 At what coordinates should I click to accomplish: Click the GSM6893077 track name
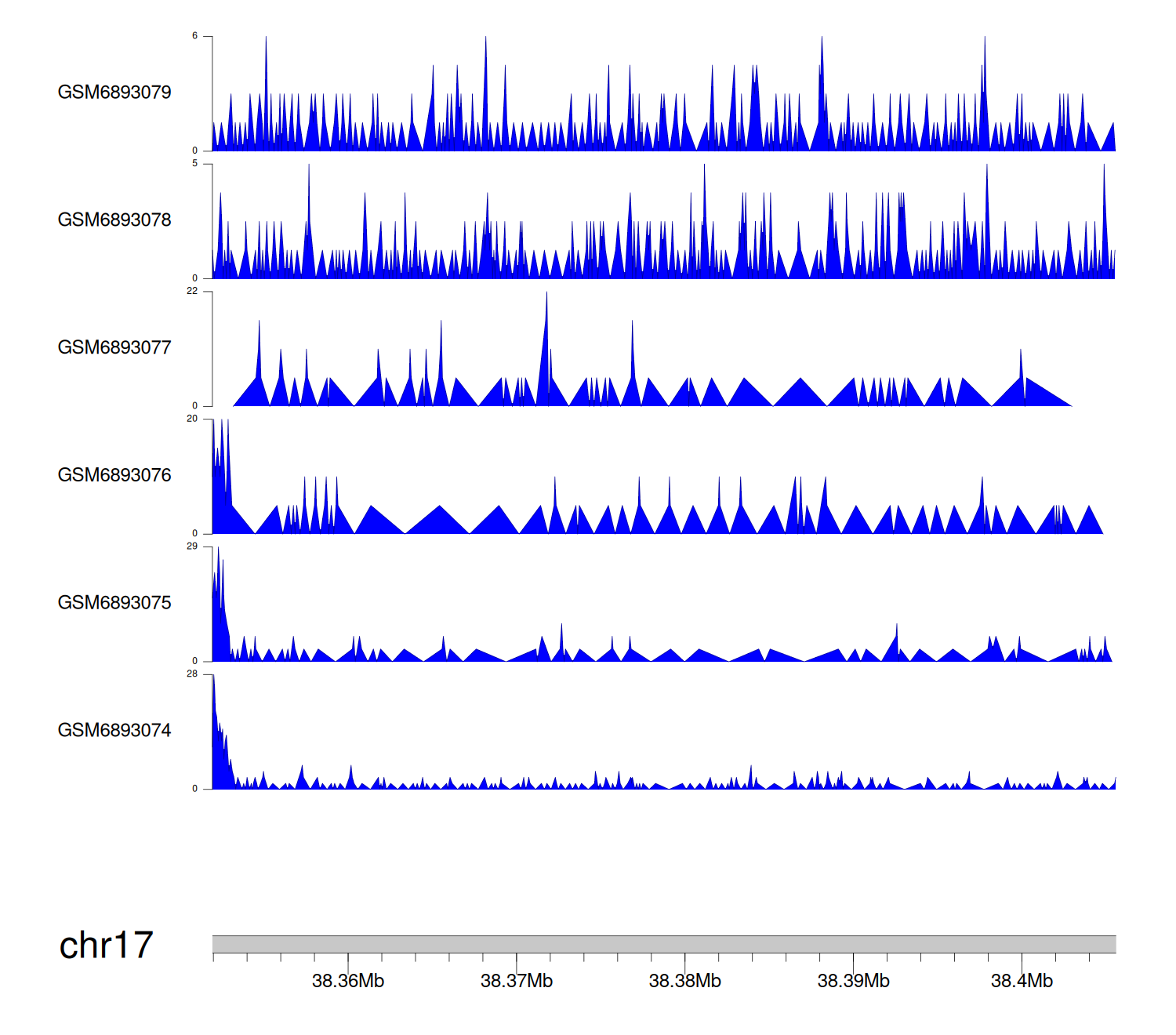coord(114,347)
